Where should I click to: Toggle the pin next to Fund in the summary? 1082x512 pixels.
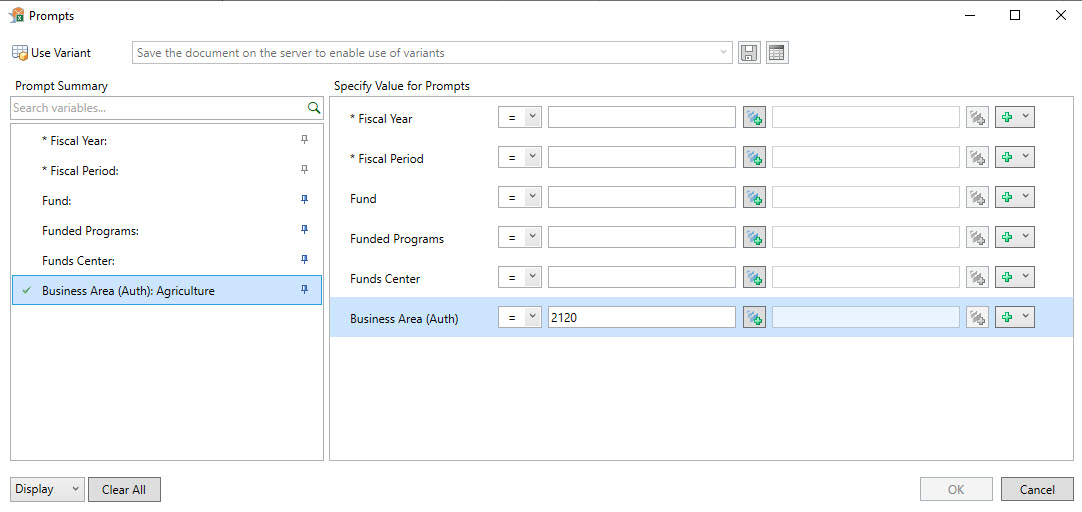[304, 200]
